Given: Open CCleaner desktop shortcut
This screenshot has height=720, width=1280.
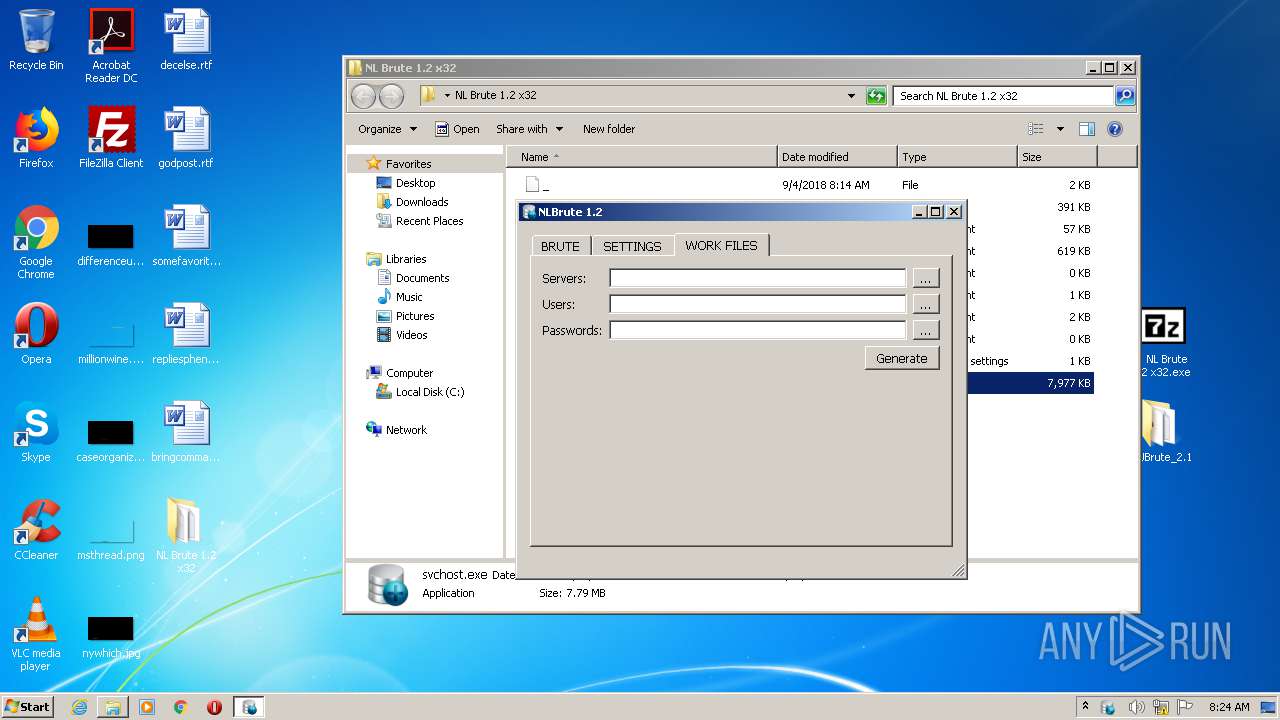Looking at the screenshot, I should pos(36,530).
